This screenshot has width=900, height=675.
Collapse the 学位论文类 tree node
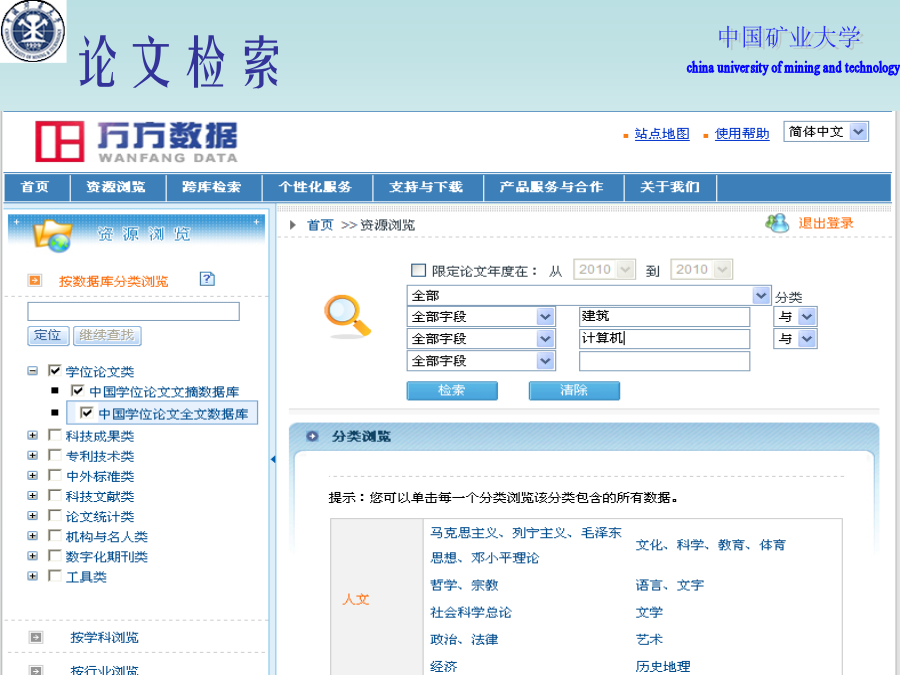tap(33, 371)
